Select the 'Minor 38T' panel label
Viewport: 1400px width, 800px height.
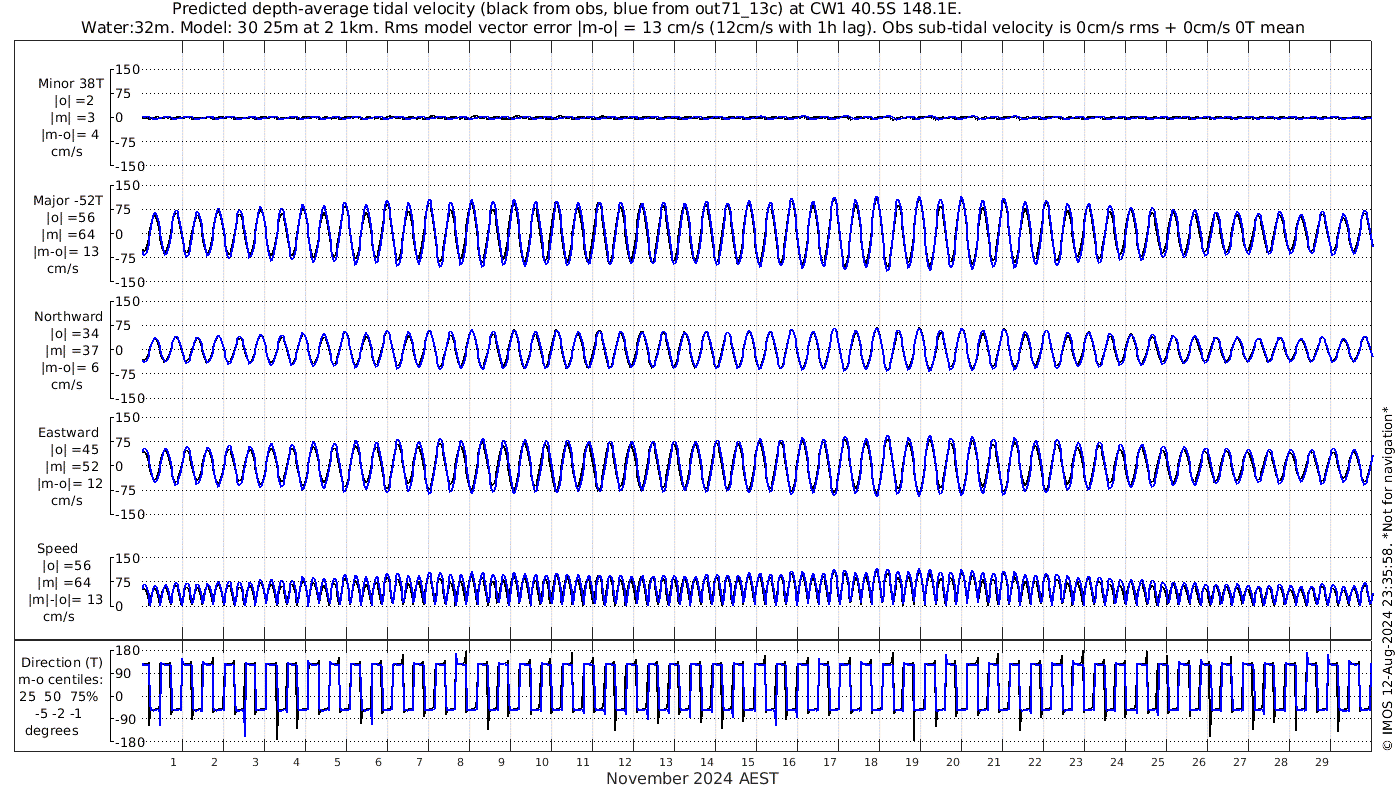(70, 84)
